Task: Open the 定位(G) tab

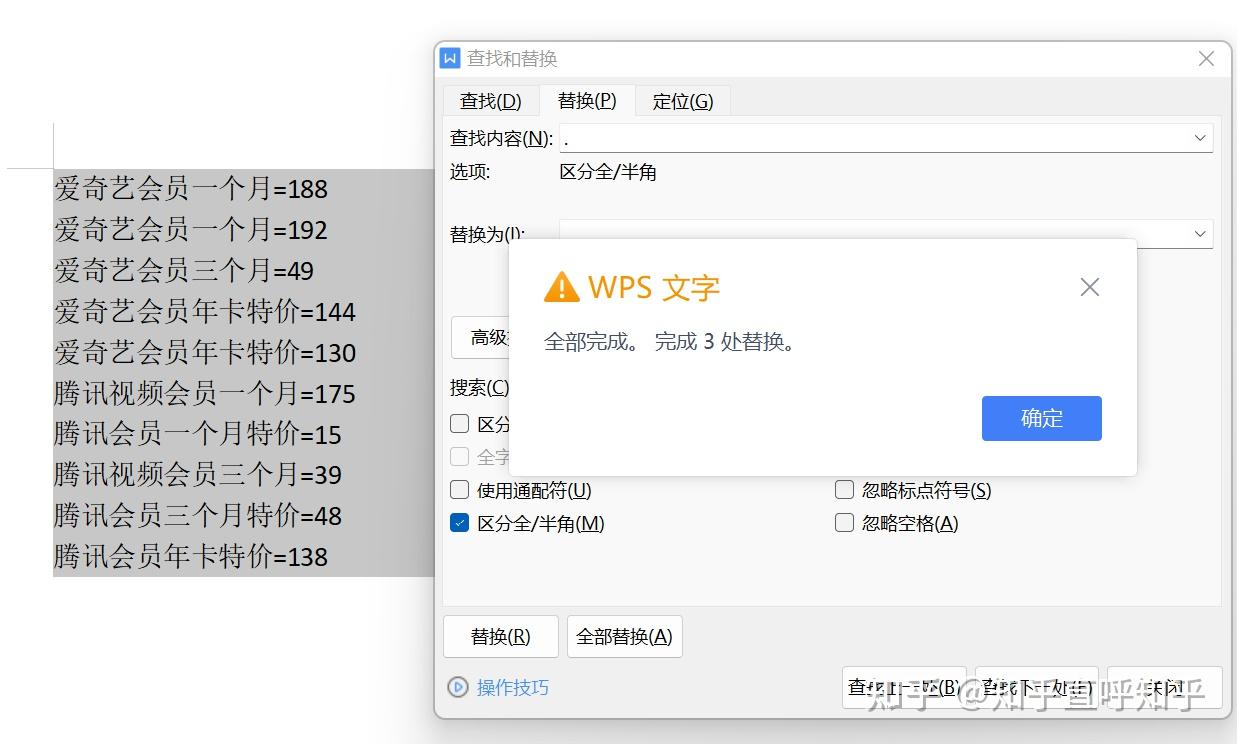Action: pos(683,101)
